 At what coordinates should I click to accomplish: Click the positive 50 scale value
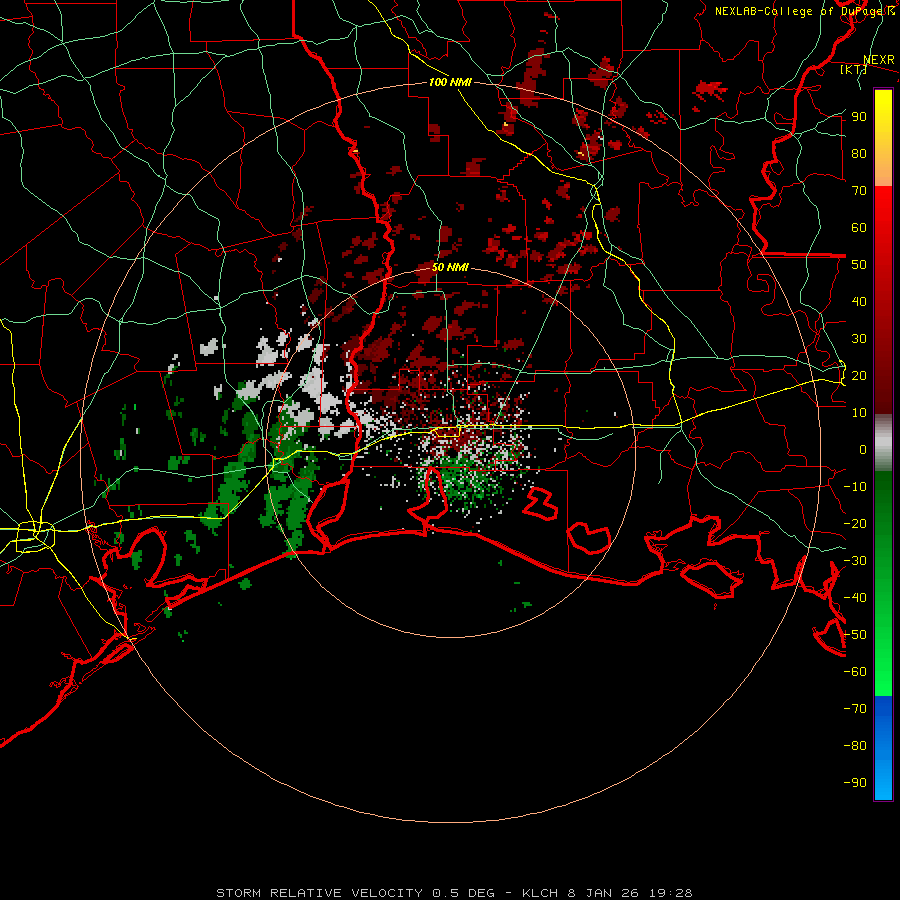859,265
